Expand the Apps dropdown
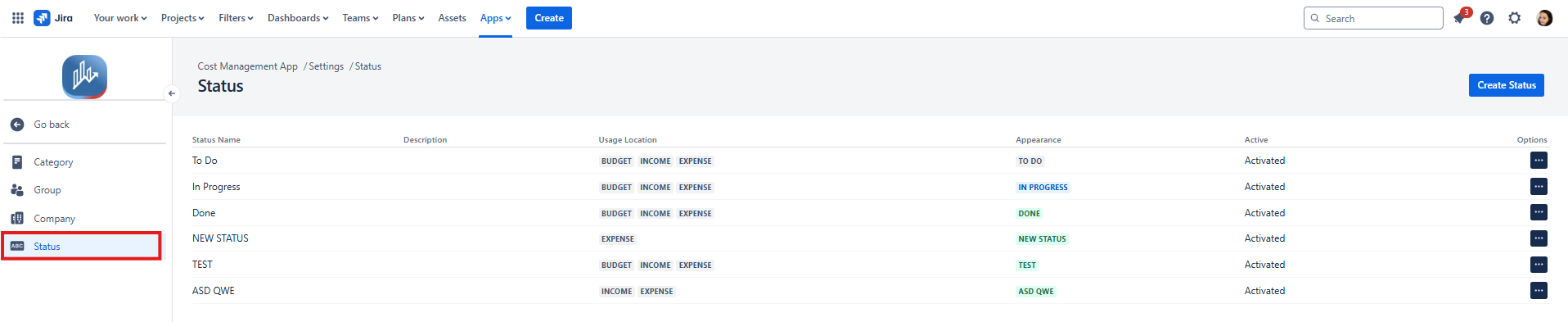 pyautogui.click(x=496, y=18)
